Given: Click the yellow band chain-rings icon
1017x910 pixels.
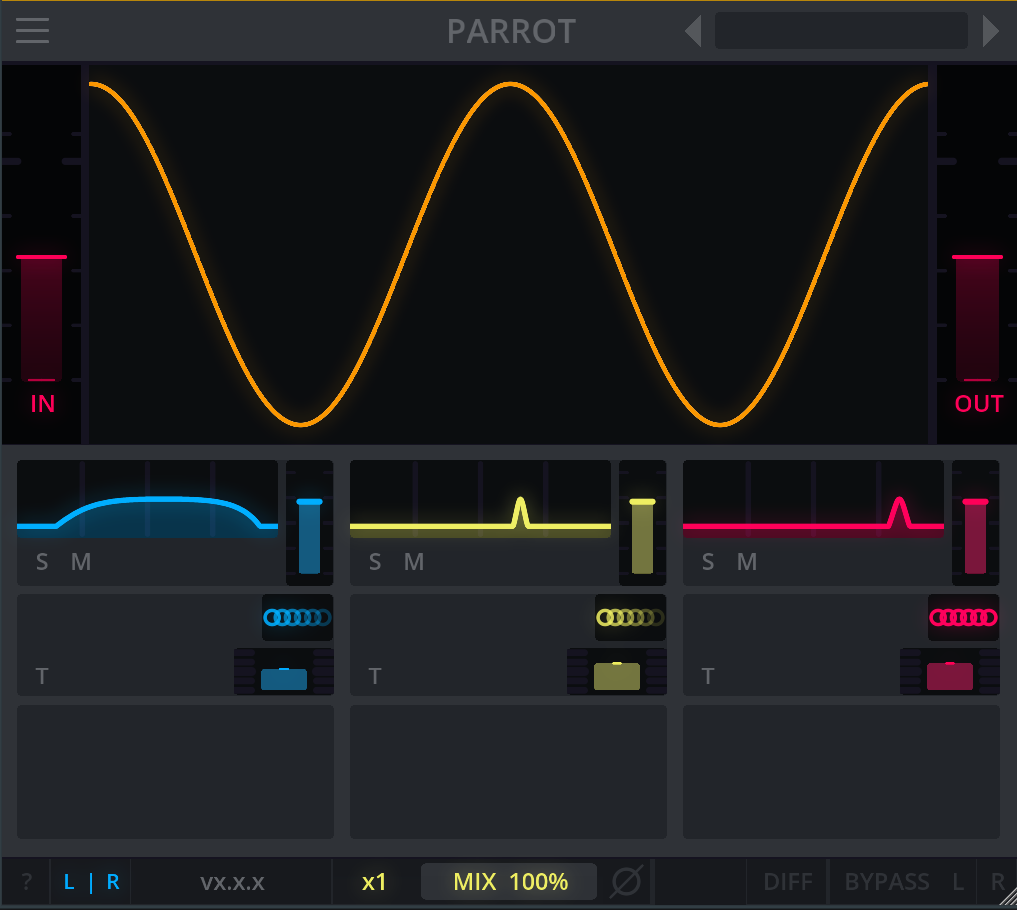Looking at the screenshot, I should tap(630, 617).
